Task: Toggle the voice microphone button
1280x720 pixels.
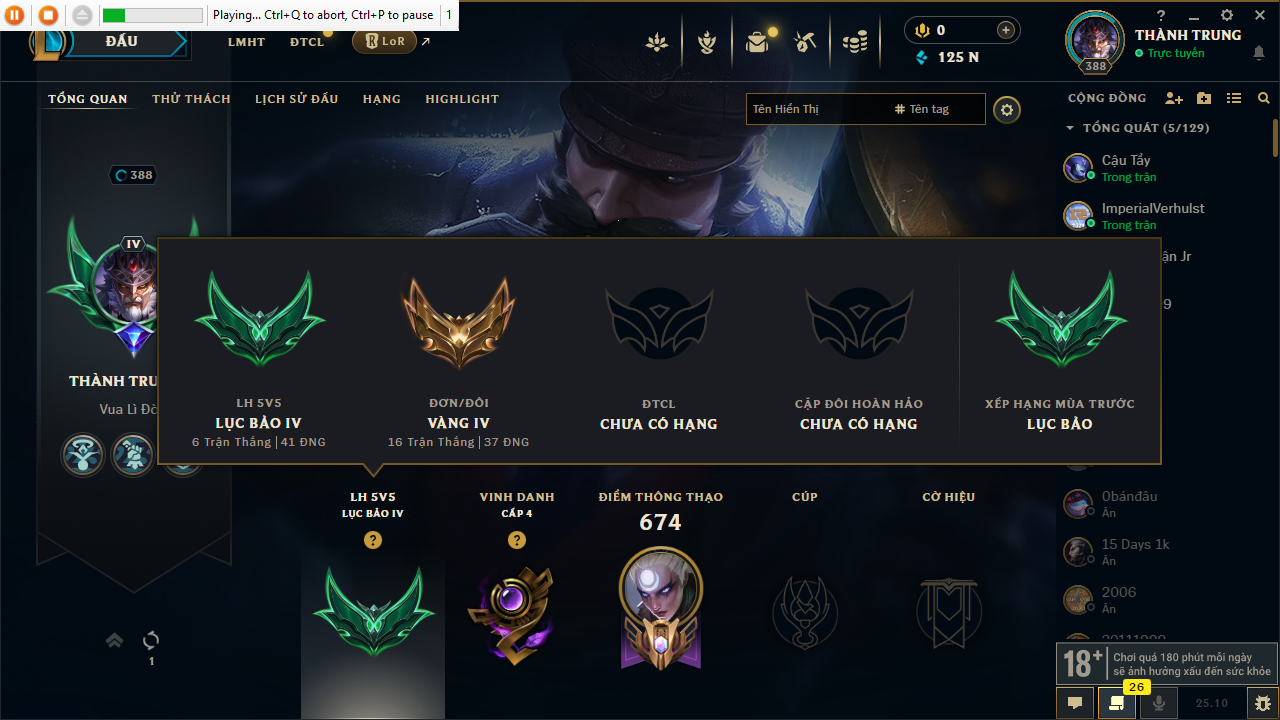Action: point(1159,703)
